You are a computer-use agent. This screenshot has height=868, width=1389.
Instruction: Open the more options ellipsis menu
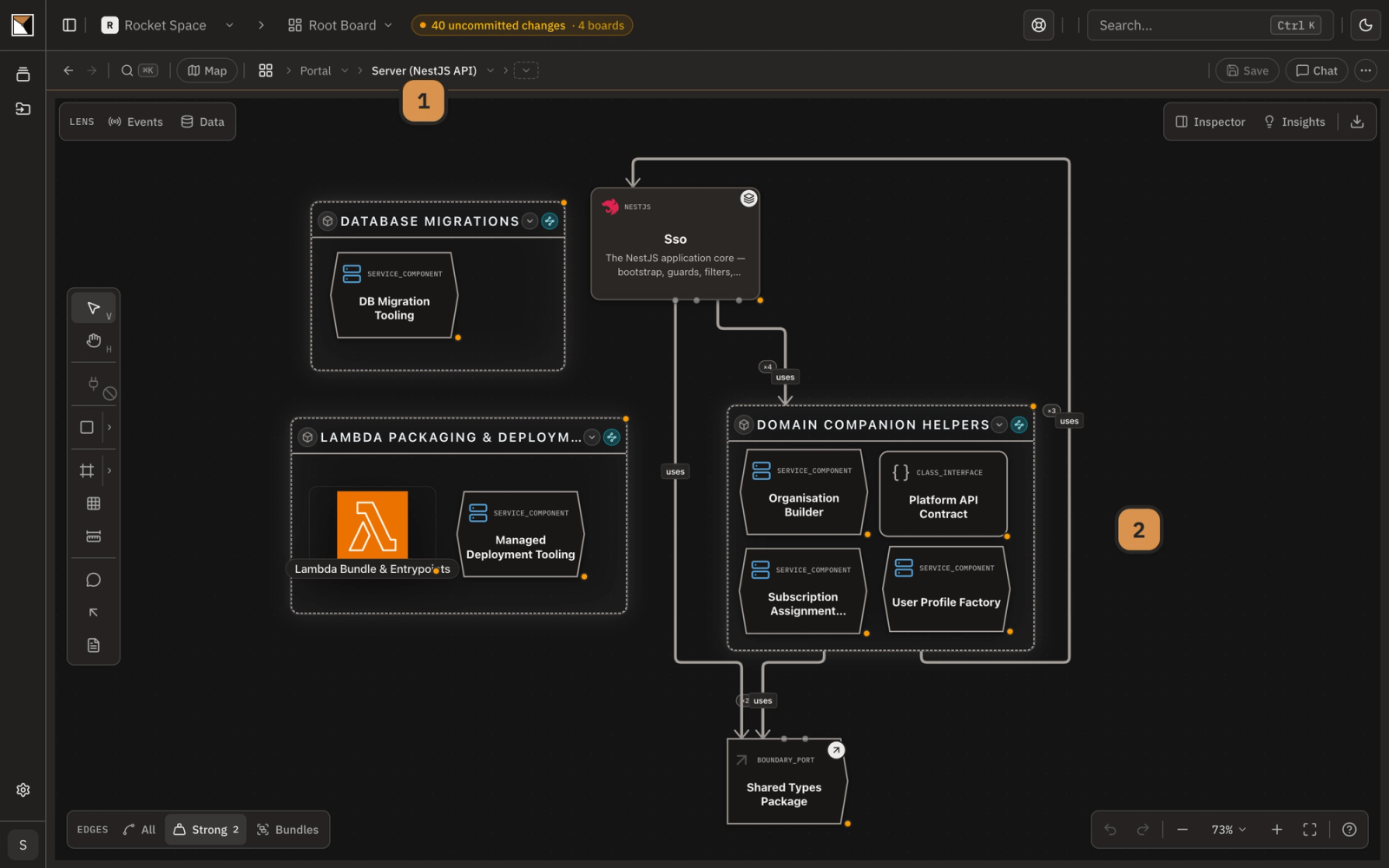[1366, 70]
